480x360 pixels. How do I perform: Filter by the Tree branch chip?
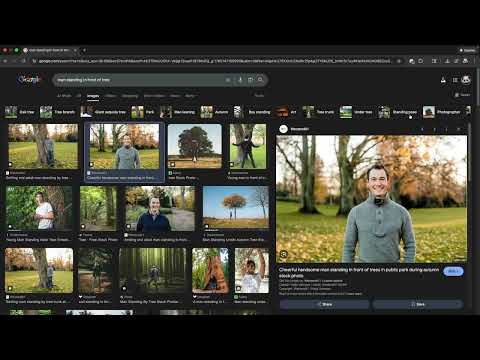tap(57, 112)
